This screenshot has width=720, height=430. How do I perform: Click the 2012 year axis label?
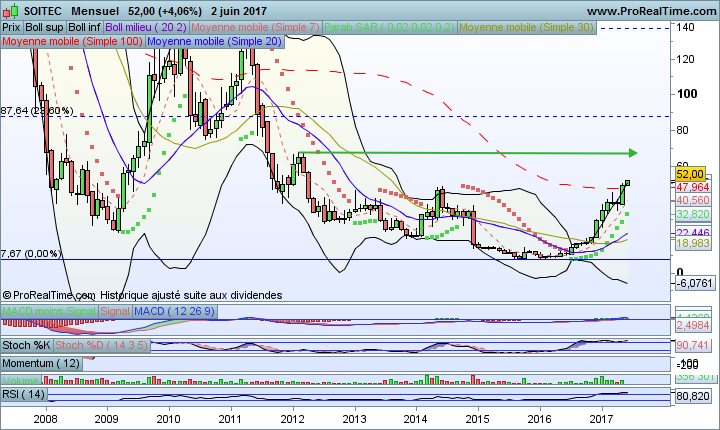pos(292,419)
